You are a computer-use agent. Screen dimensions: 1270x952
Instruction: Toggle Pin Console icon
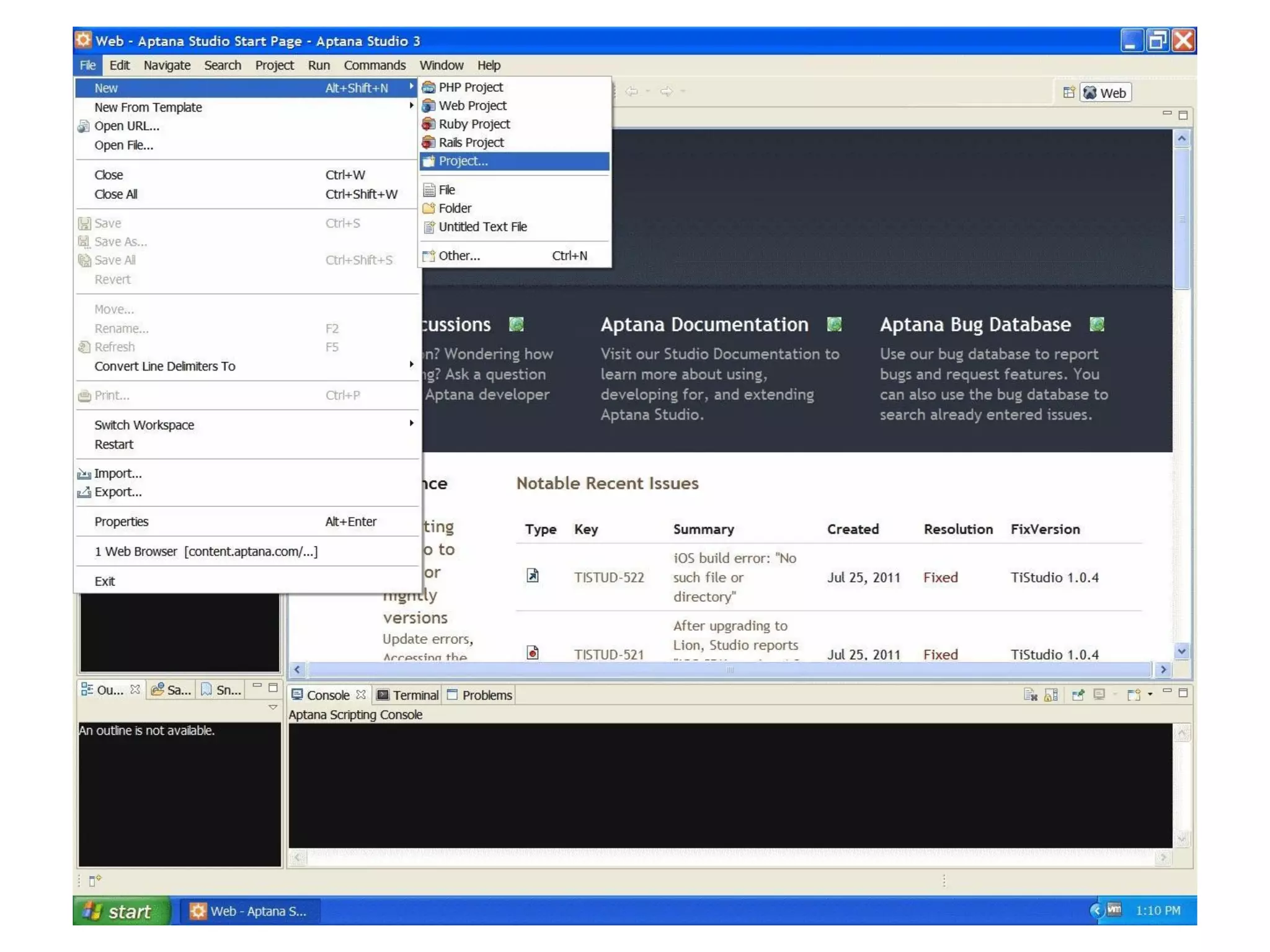click(x=1078, y=695)
